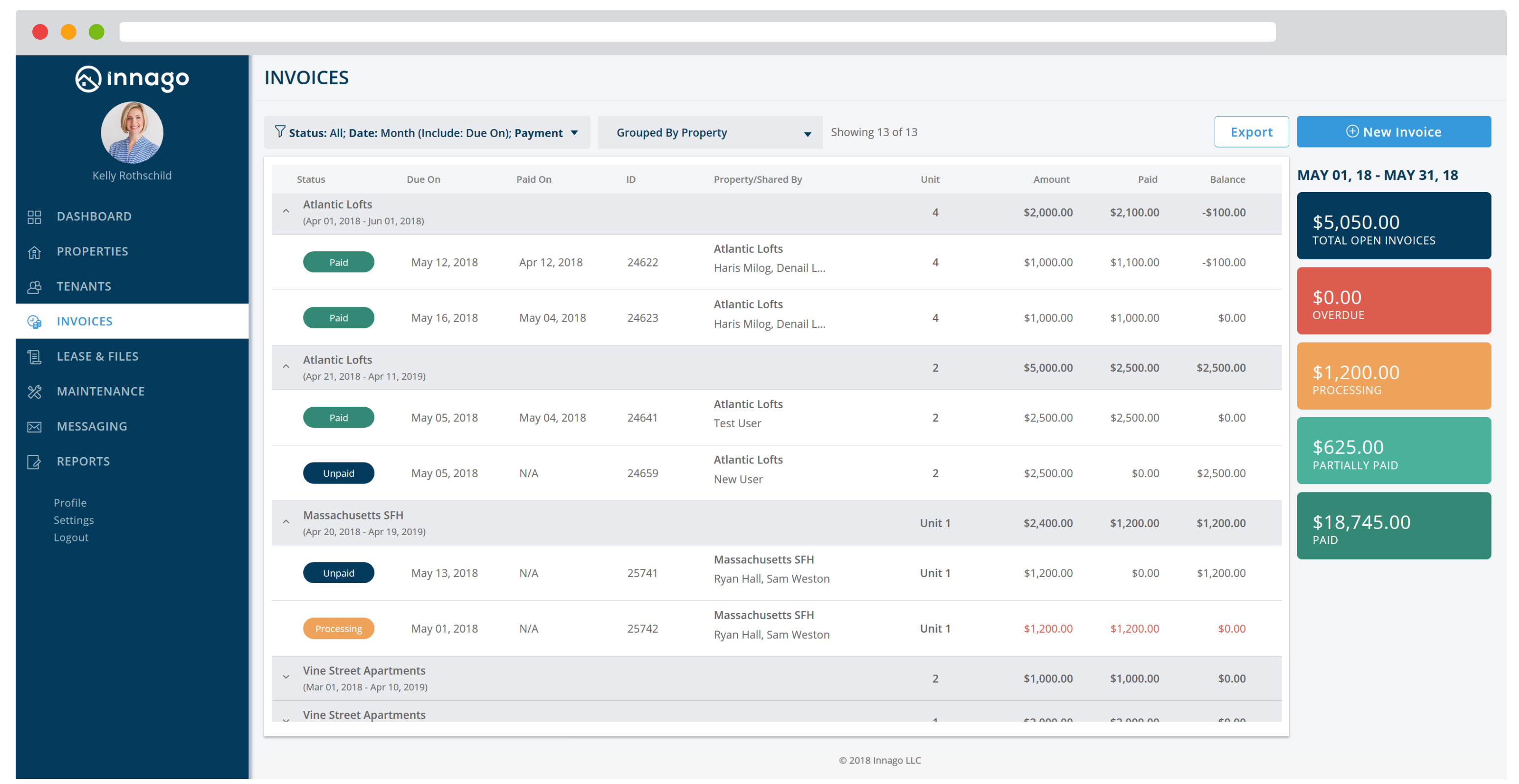Viewport: 1519px width, 784px height.
Task: Click the Export button
Action: coord(1251,131)
